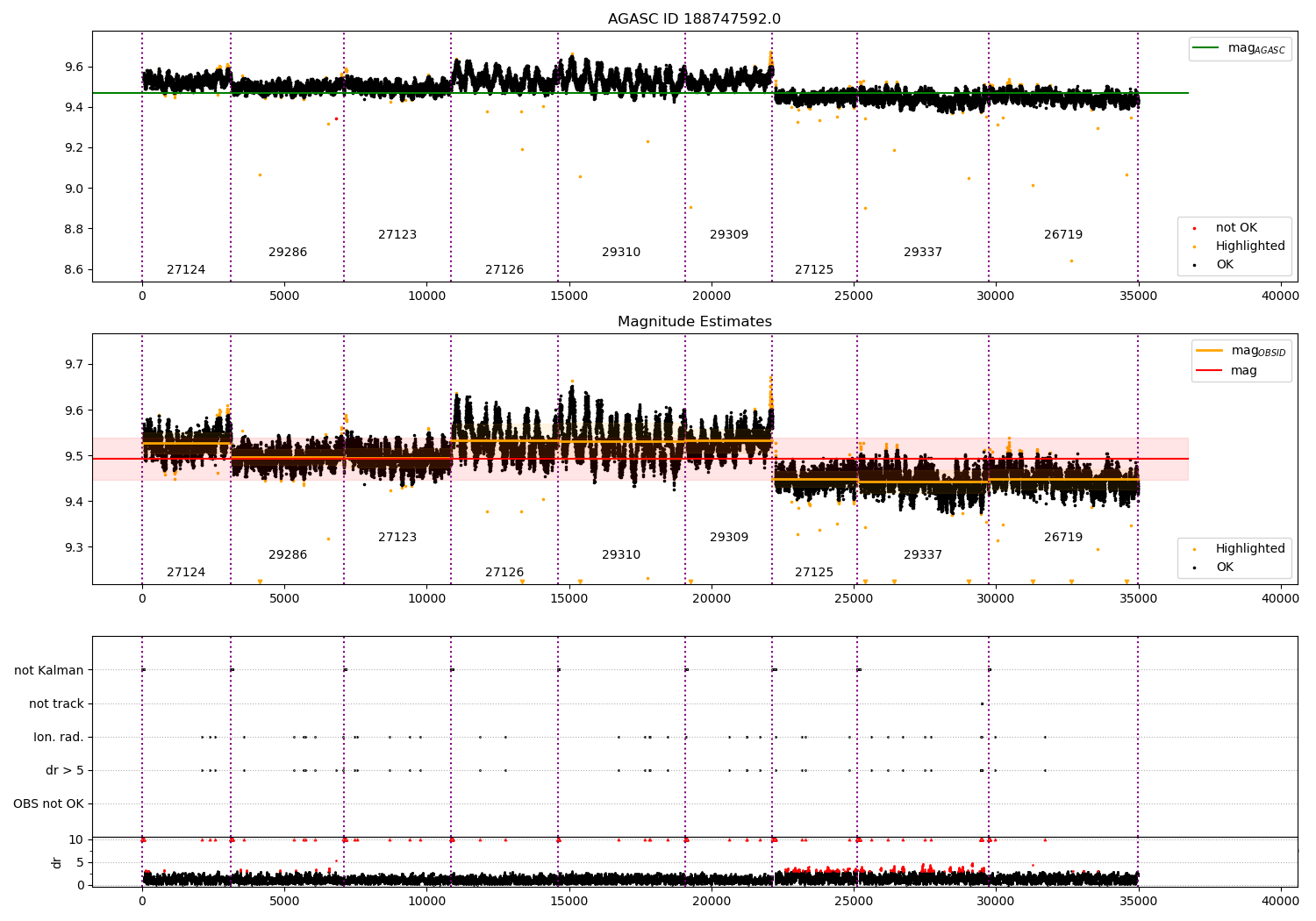The image size is (1316, 921).
Task: Click OBSID label 27126 in top plot
Action: pos(504,270)
